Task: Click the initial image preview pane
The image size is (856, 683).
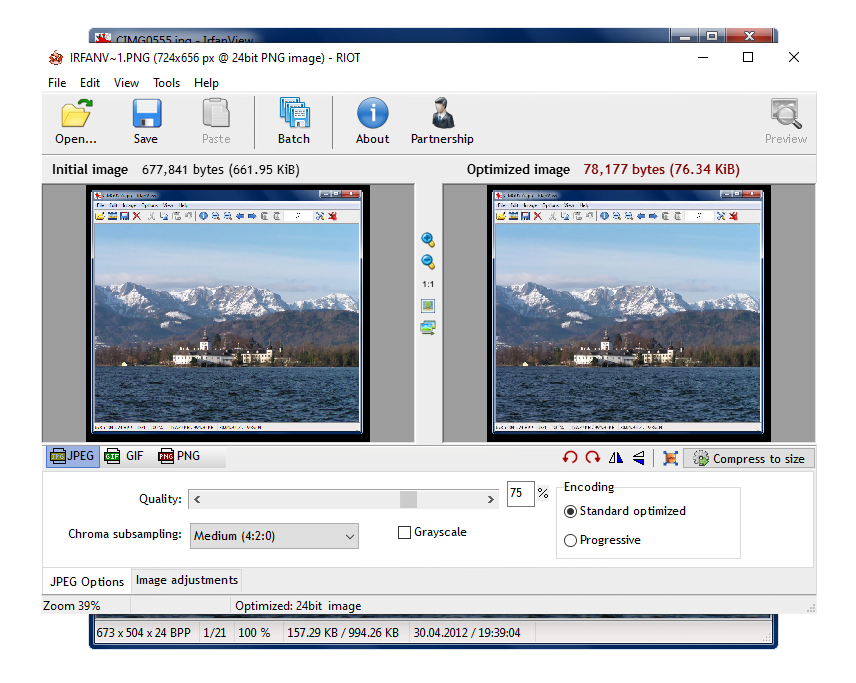Action: pyautogui.click(x=228, y=313)
